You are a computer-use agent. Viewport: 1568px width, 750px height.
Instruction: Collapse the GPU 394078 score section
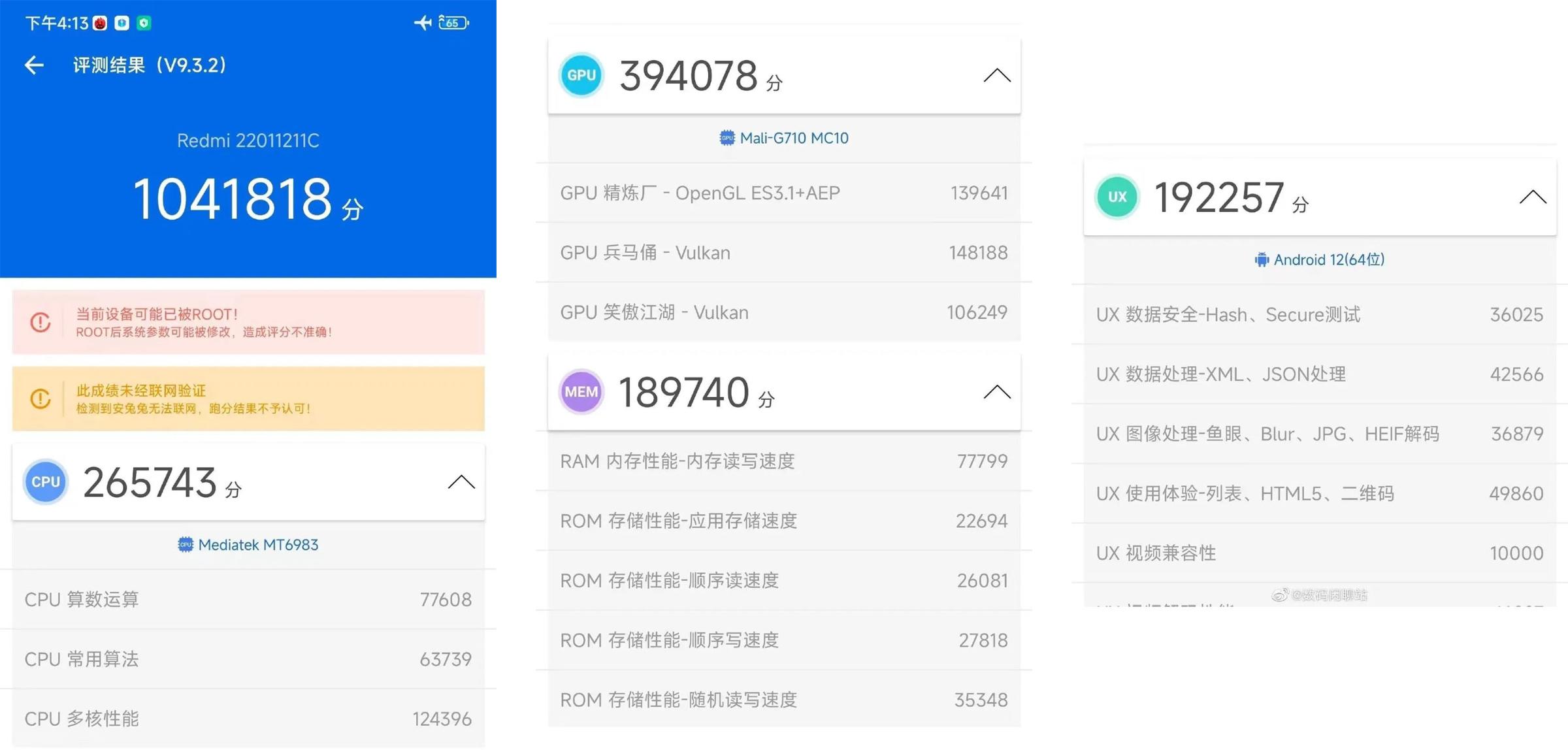(996, 75)
